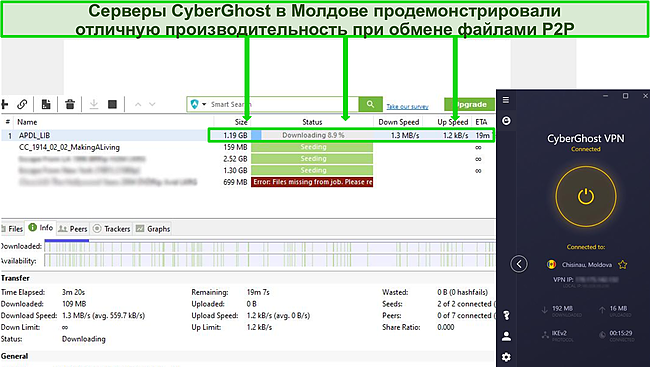Image resolution: width=650 pixels, height=367 pixels.
Task: Click the 16 MB uploaded arrow icon
Action: click(x=602, y=310)
